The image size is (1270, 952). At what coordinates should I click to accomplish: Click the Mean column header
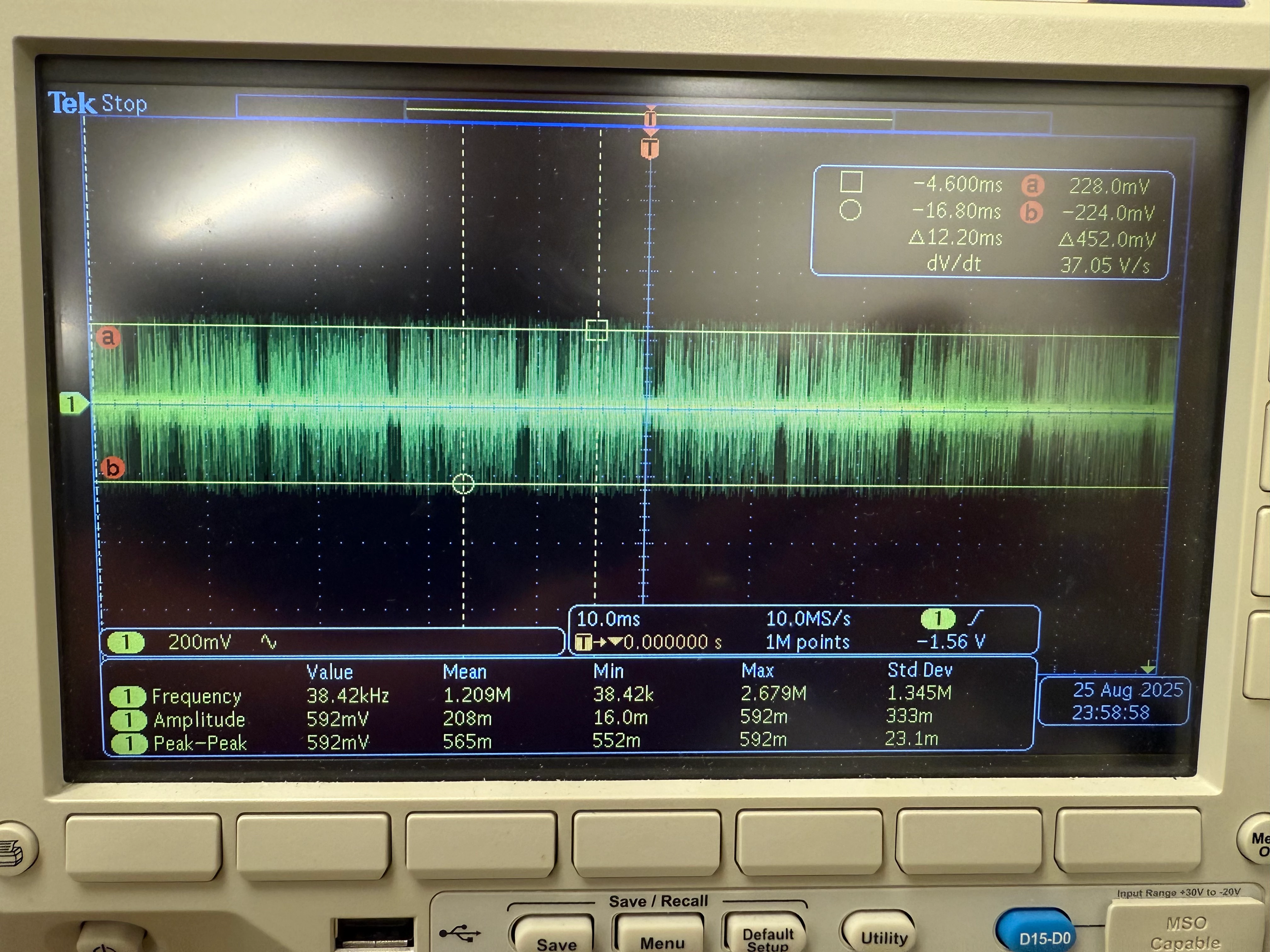[x=465, y=672]
